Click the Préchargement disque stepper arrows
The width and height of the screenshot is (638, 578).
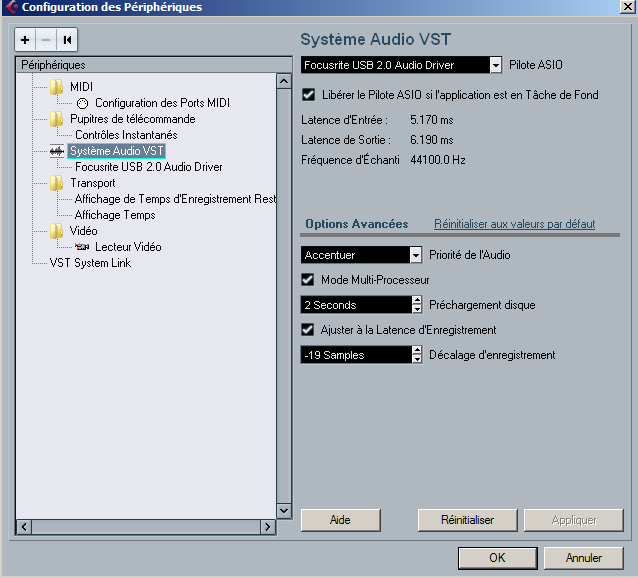[x=416, y=305]
